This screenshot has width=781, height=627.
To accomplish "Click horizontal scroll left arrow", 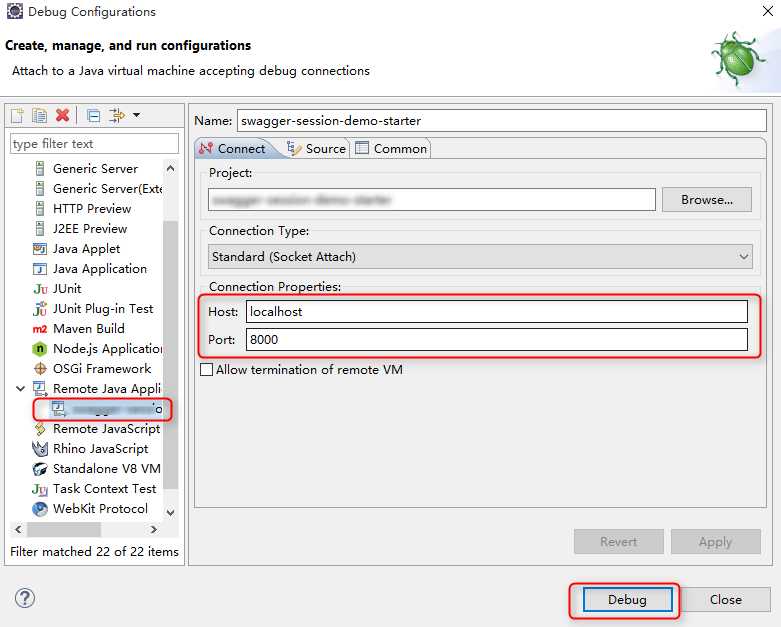I will [18, 529].
